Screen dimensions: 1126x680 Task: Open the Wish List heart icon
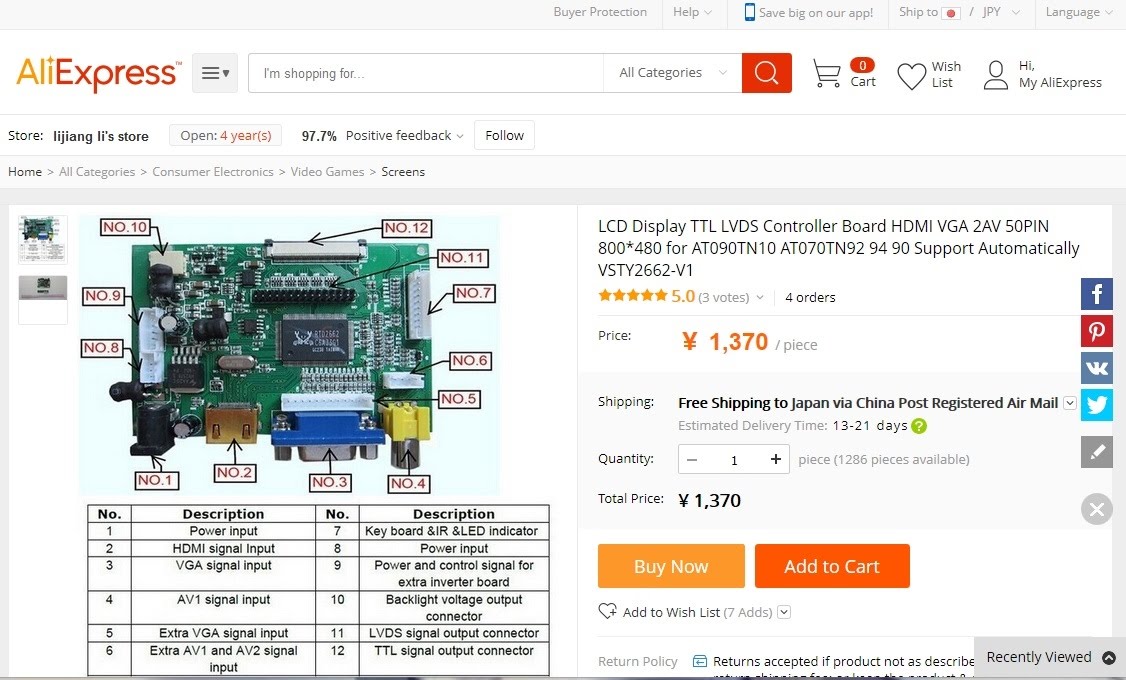click(911, 76)
